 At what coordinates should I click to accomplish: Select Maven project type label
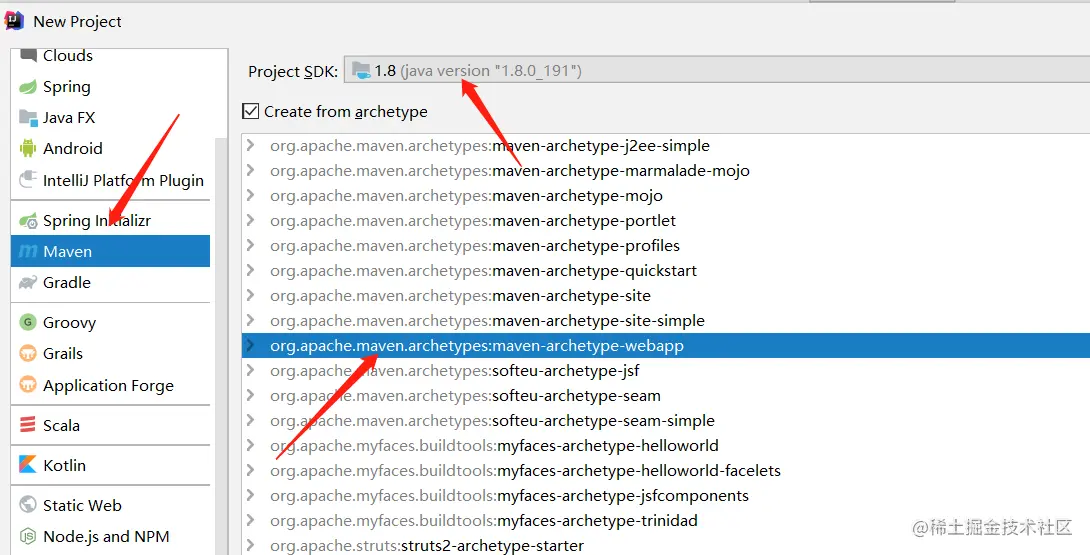tap(67, 251)
